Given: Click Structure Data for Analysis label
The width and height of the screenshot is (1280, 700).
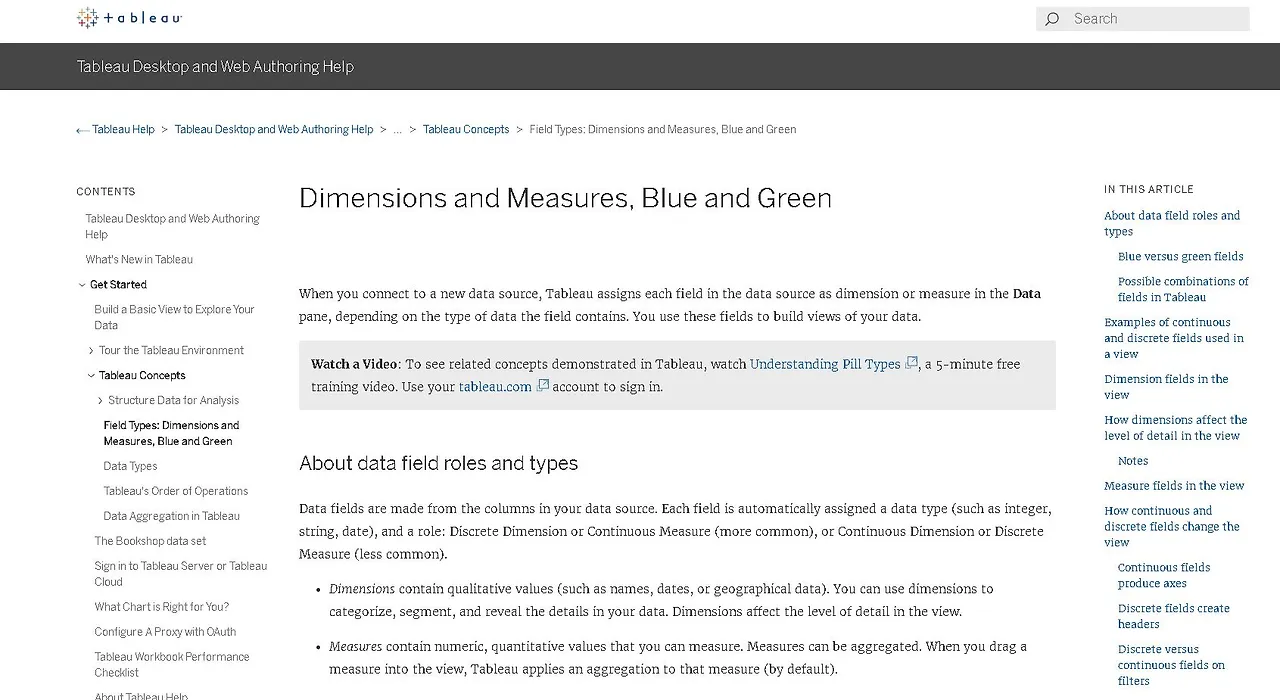Looking at the screenshot, I should 174,401.
